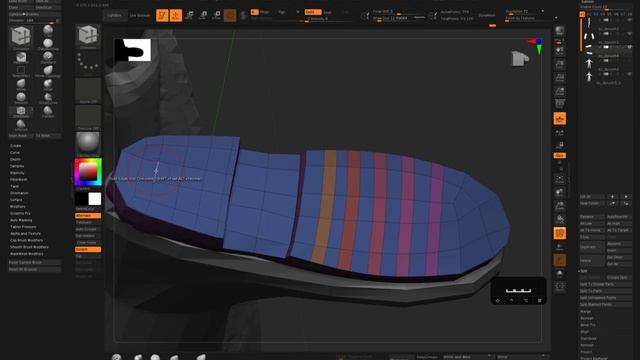Select the Rotate transform icon in top shelf

pos(216,16)
